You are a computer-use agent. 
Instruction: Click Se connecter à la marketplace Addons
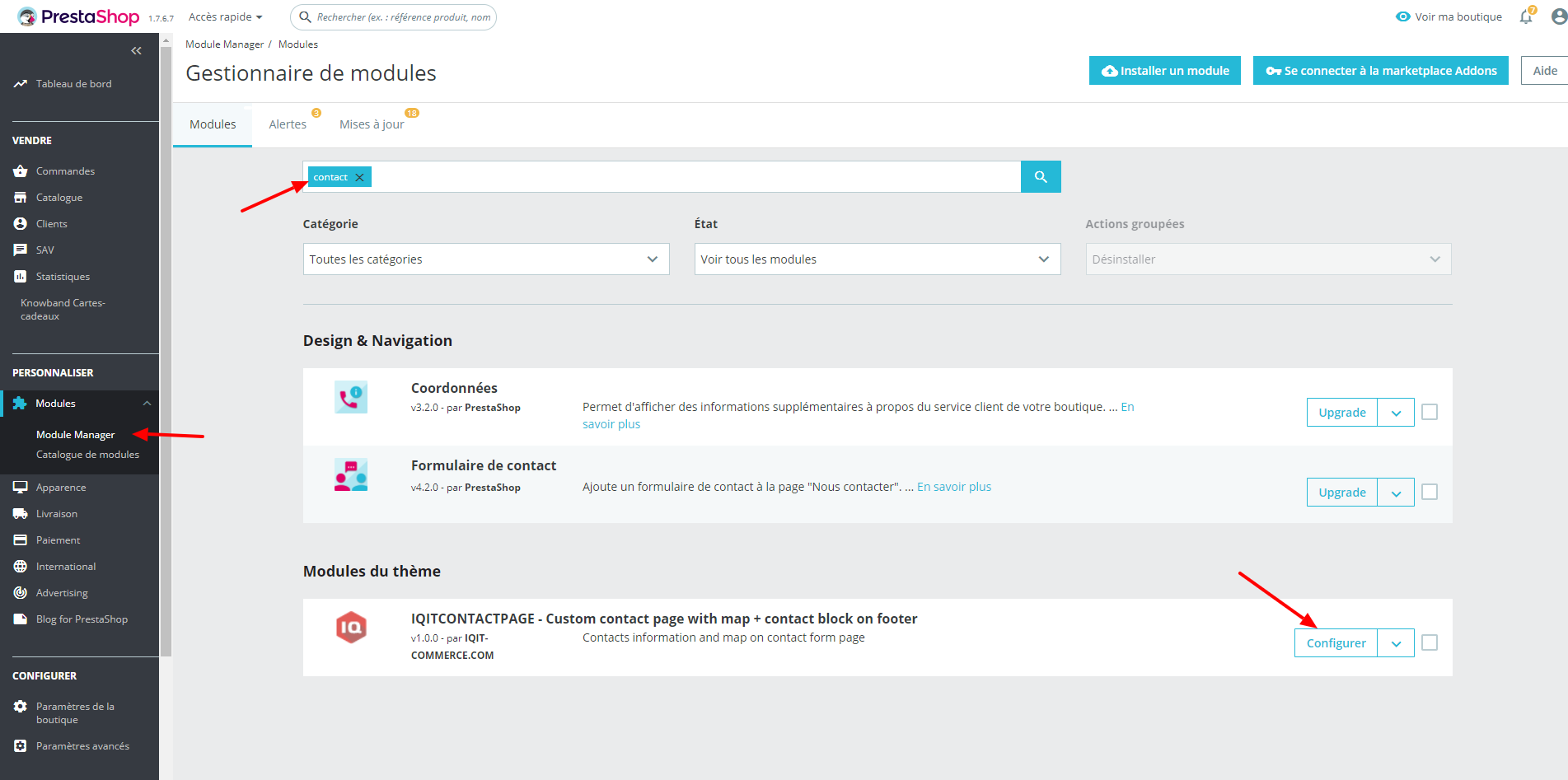[x=1381, y=71]
